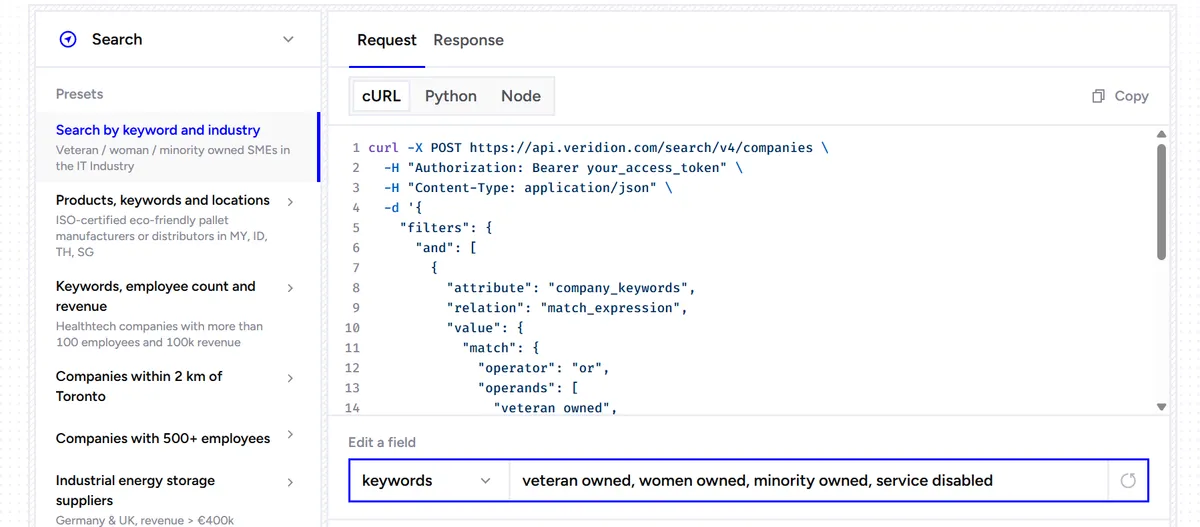Click the keywords value input field
This screenshot has height=527, width=1200.
(808, 481)
